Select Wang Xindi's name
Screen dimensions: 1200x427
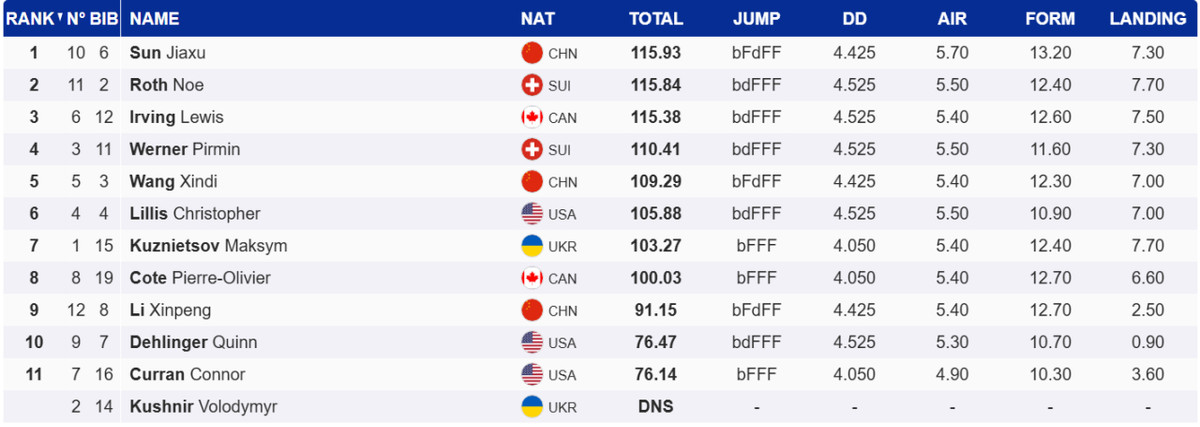tap(173, 181)
